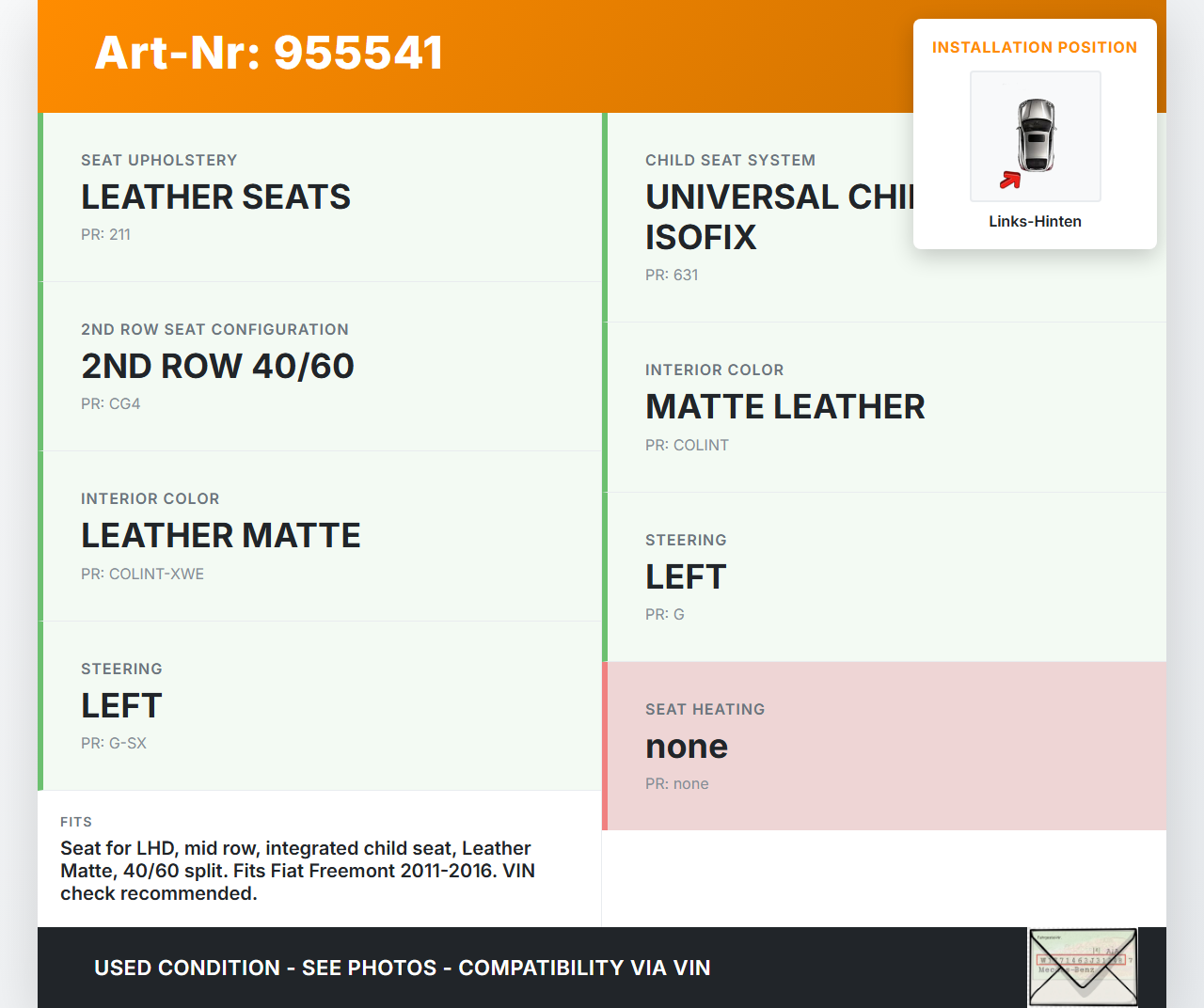The height and width of the screenshot is (1008, 1204).
Task: Click the Used Condition footer banner text
Action: 402,969
